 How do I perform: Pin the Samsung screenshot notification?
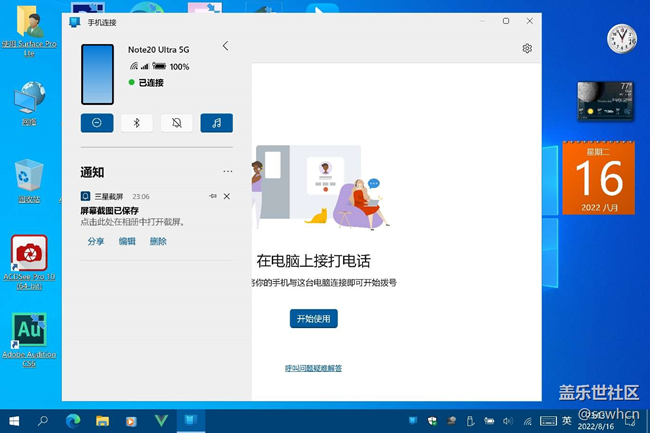pyautogui.click(x=212, y=196)
